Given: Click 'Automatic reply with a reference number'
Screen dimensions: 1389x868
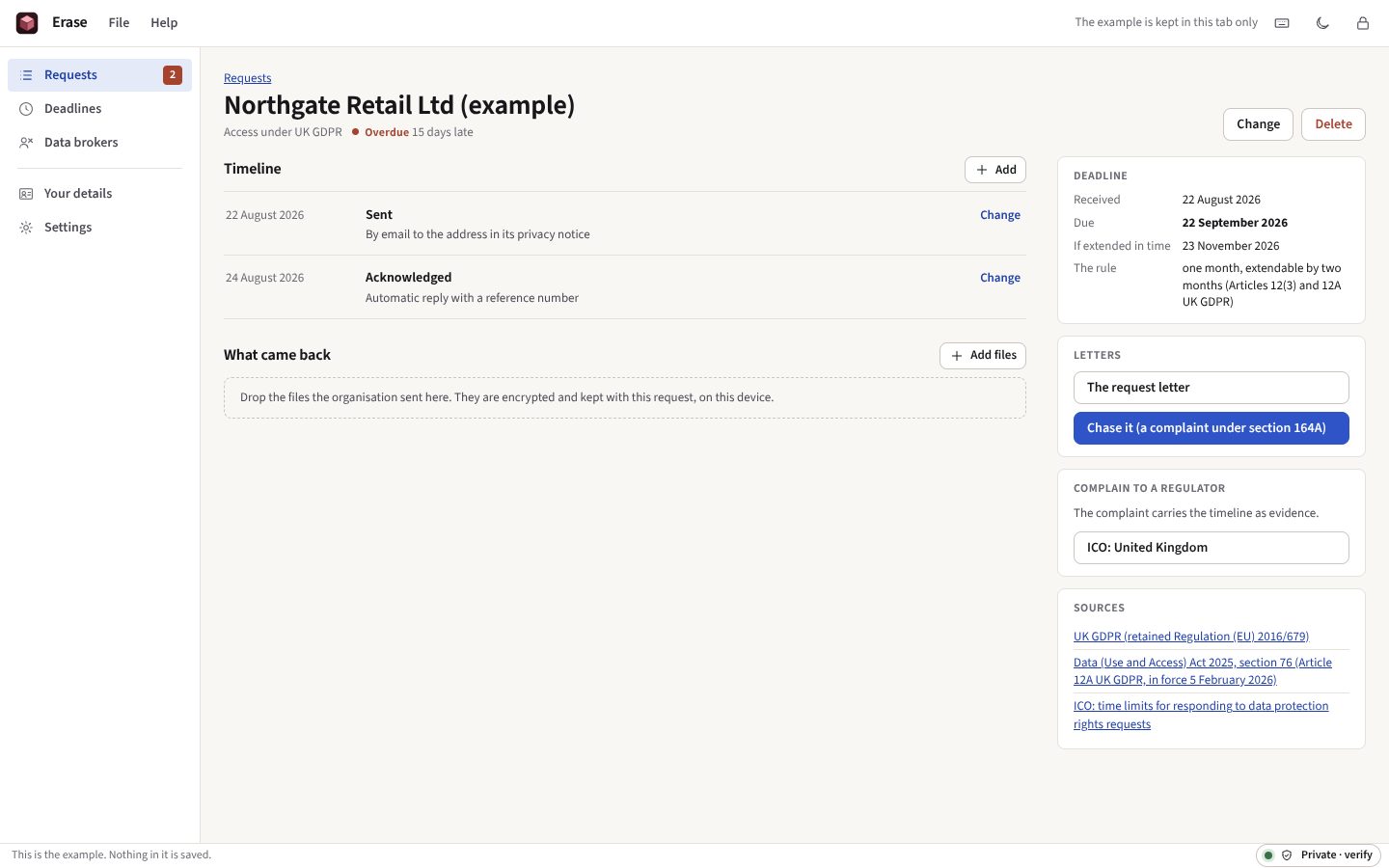Looking at the screenshot, I should point(472,298).
